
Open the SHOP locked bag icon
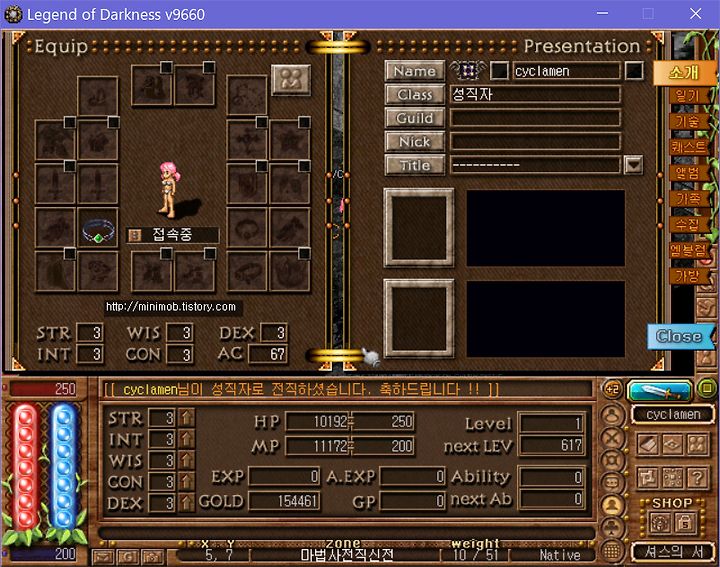pos(685,522)
